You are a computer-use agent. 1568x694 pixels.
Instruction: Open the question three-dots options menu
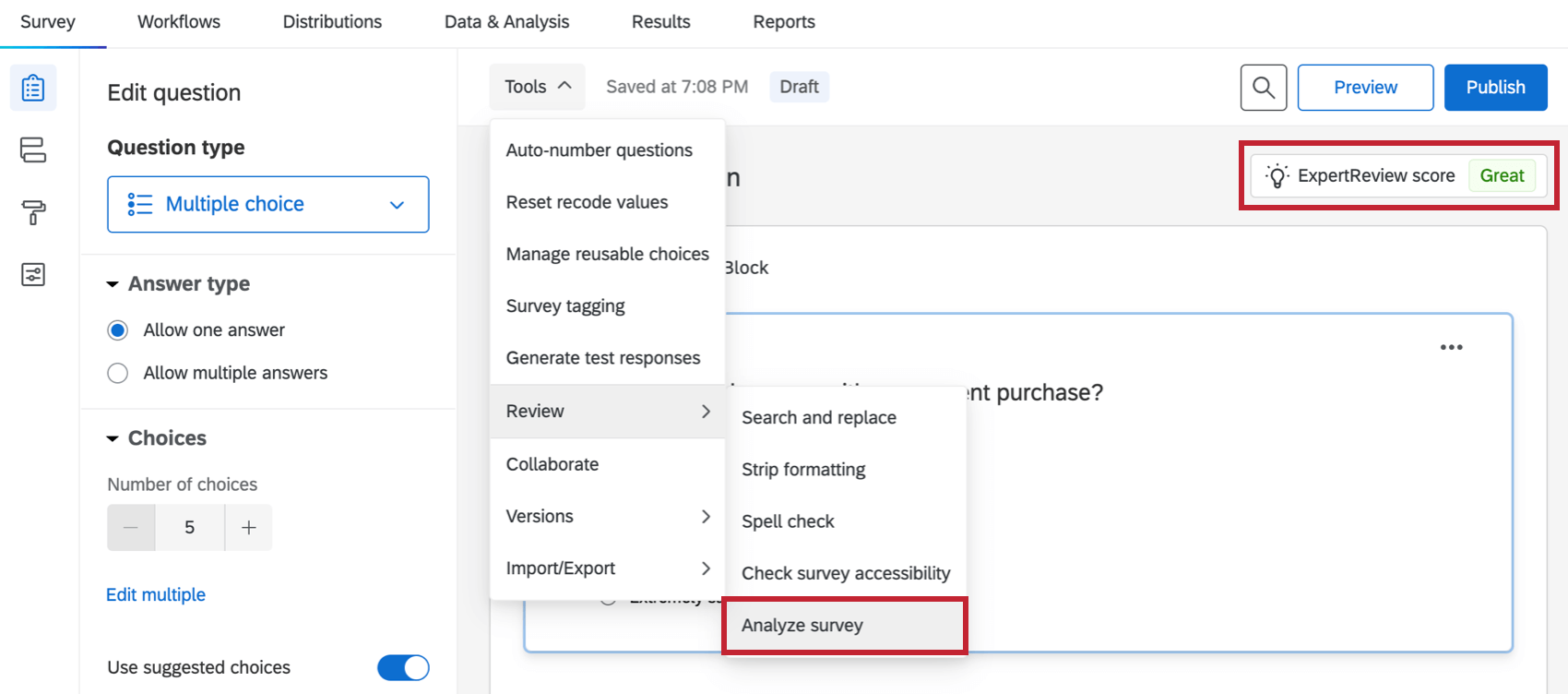click(1451, 348)
